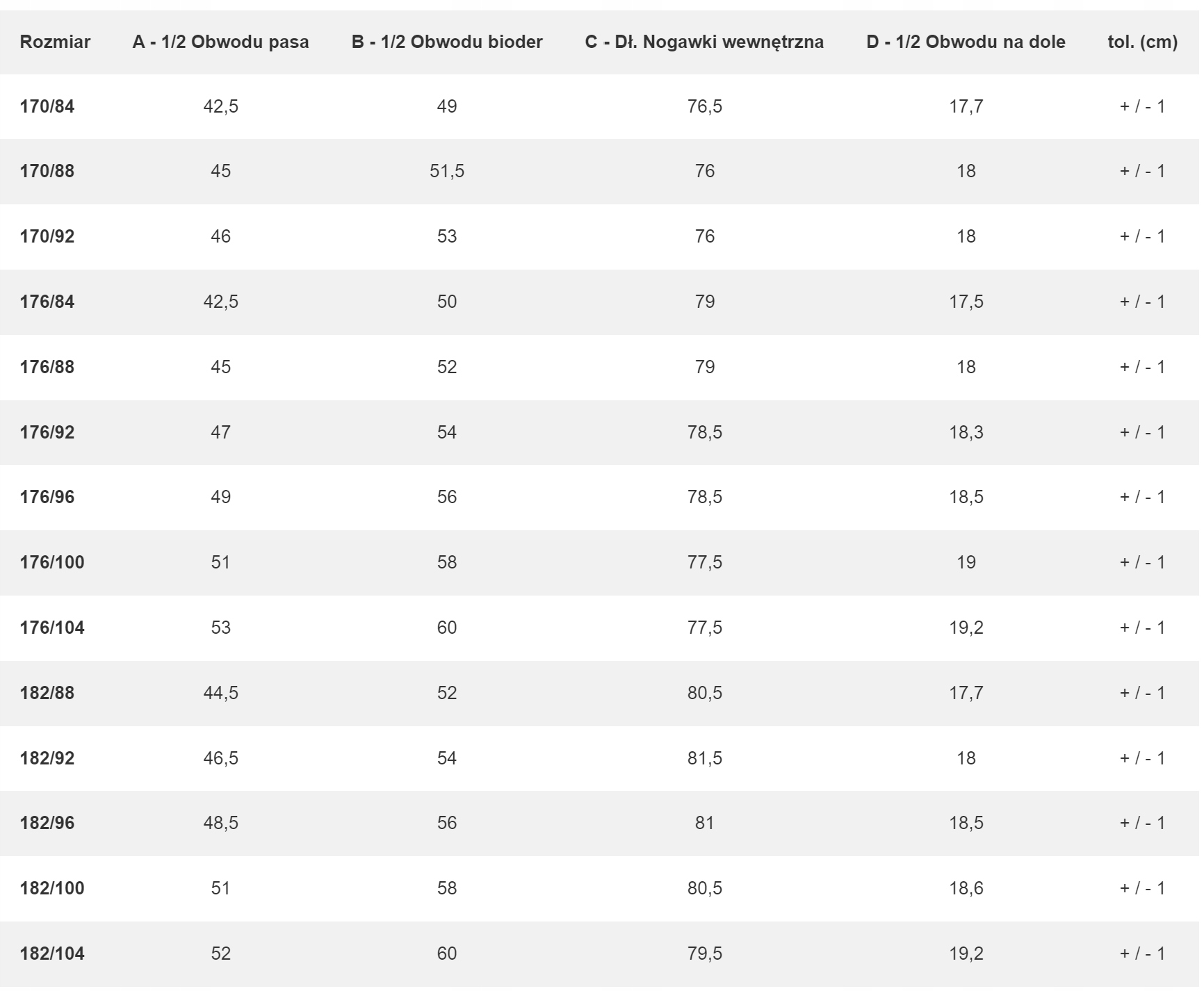Viewport: 1204px width, 991px height.
Task: Click the Rozmiar column header
Action: pyautogui.click(x=55, y=42)
